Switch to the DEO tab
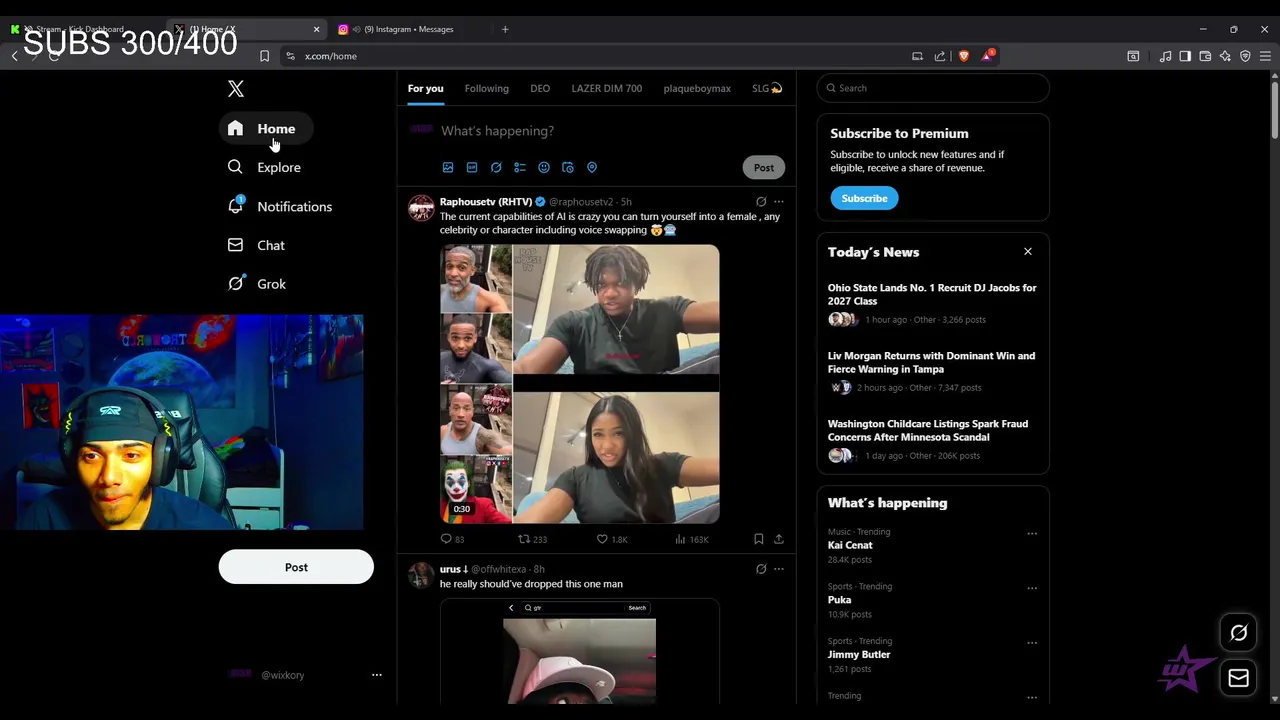 coord(540,89)
